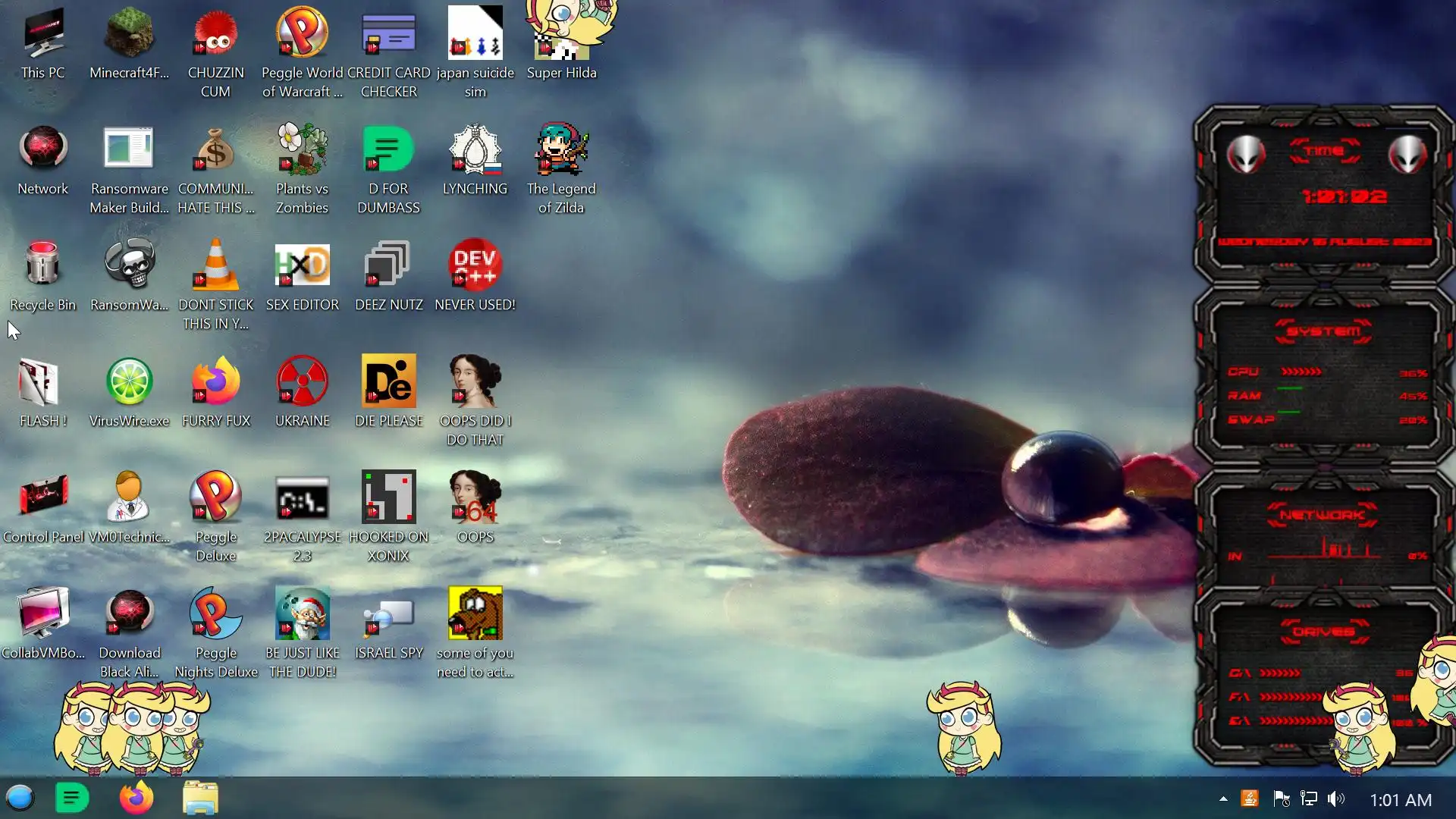Select The Legend of Zilda icon
Screen dimensions: 1456x819
tap(561, 149)
